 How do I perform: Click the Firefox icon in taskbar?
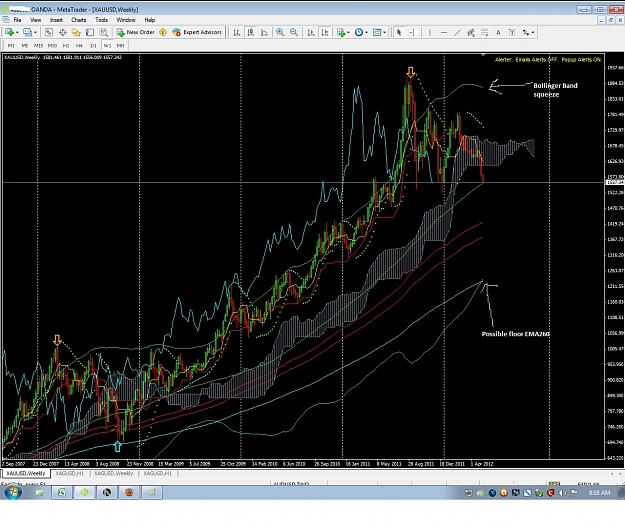point(129,493)
